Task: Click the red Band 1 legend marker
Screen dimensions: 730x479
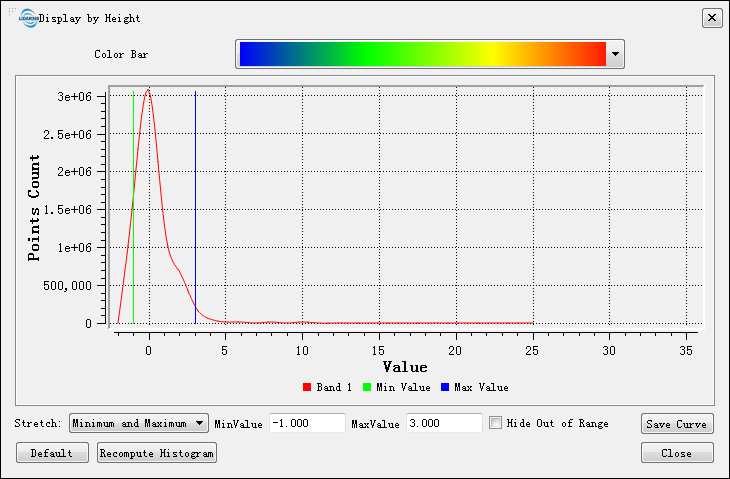Action: click(306, 387)
